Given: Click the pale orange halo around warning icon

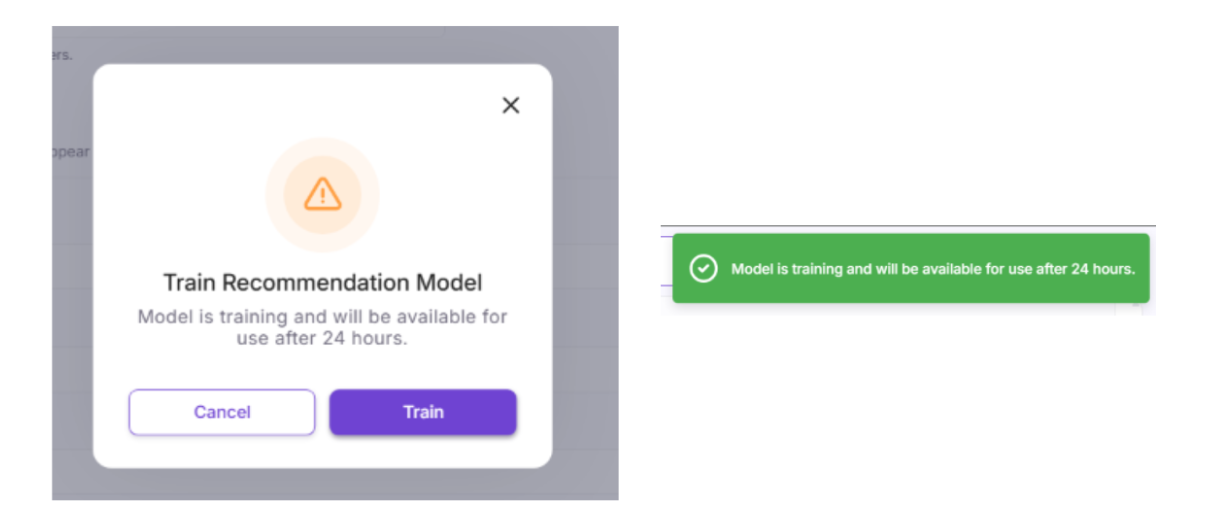Looking at the screenshot, I should 322,195.
